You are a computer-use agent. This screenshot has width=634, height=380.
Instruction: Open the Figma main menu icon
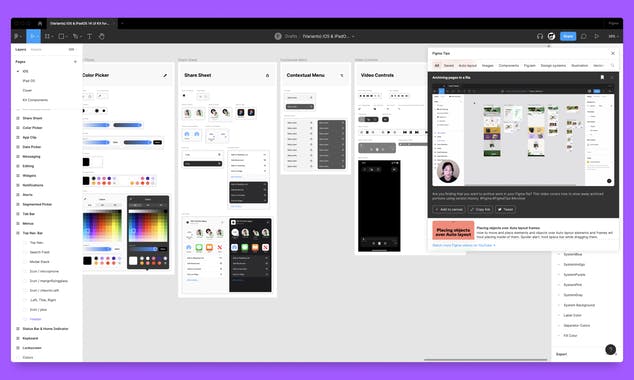(17, 36)
